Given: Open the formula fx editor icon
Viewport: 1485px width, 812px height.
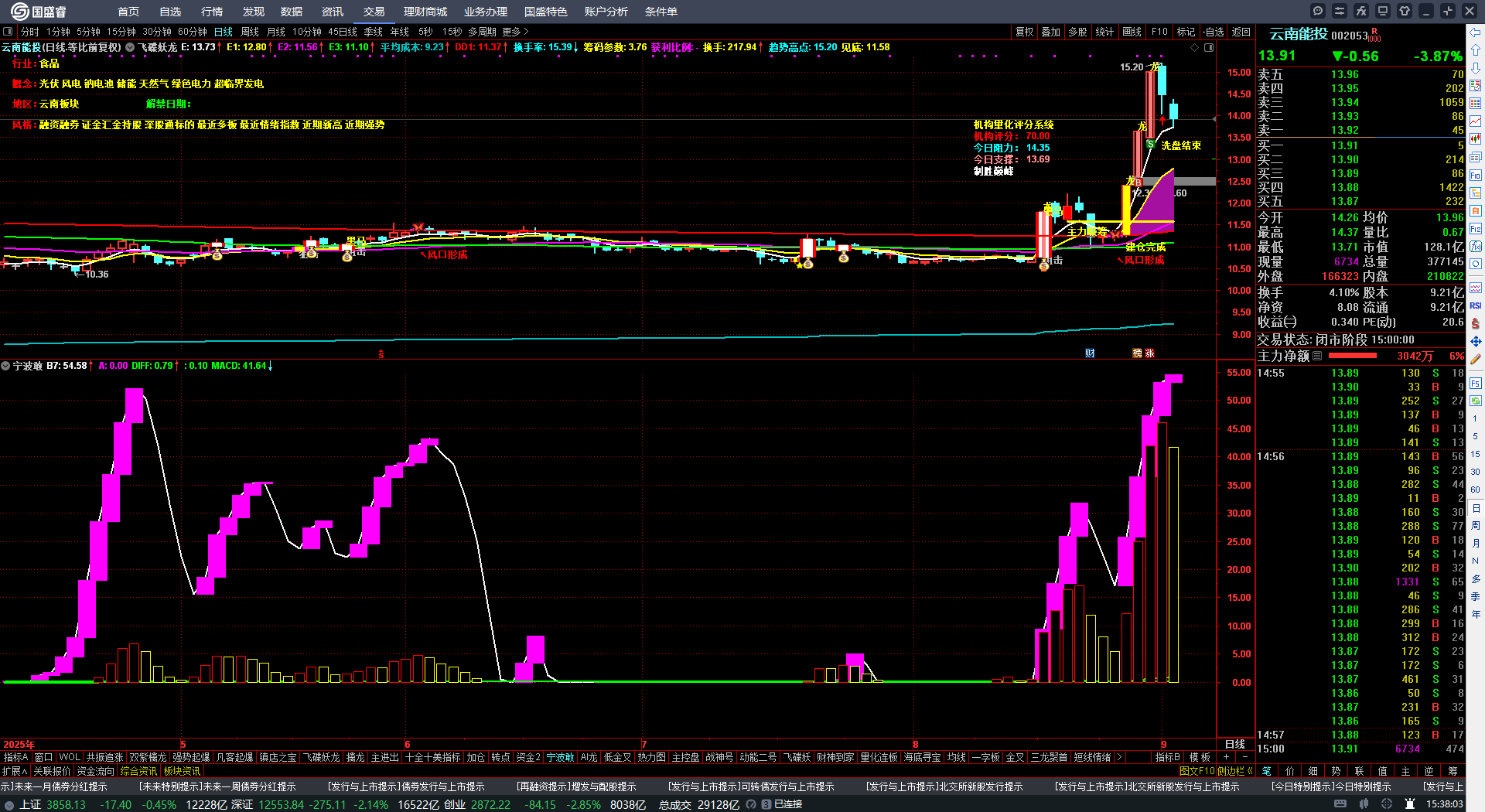Looking at the screenshot, I should point(1361,11).
